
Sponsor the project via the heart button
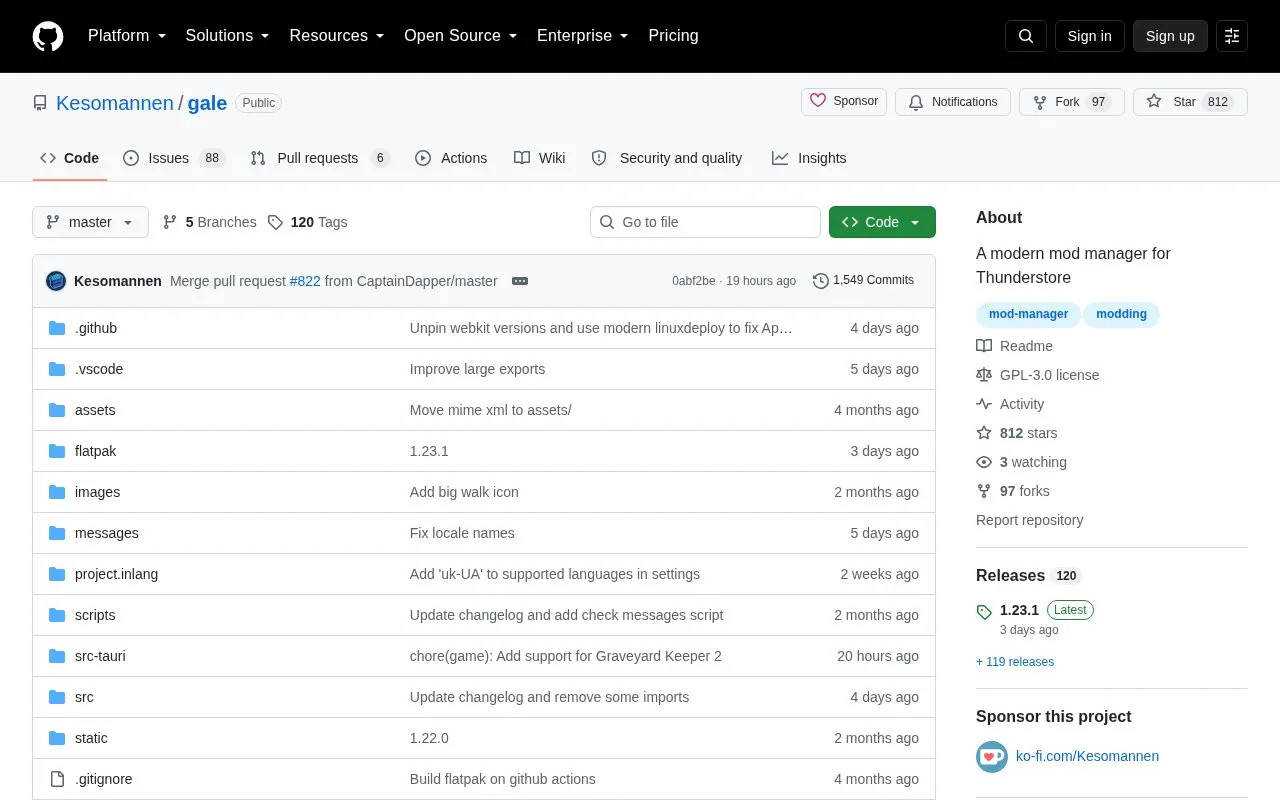coord(844,102)
